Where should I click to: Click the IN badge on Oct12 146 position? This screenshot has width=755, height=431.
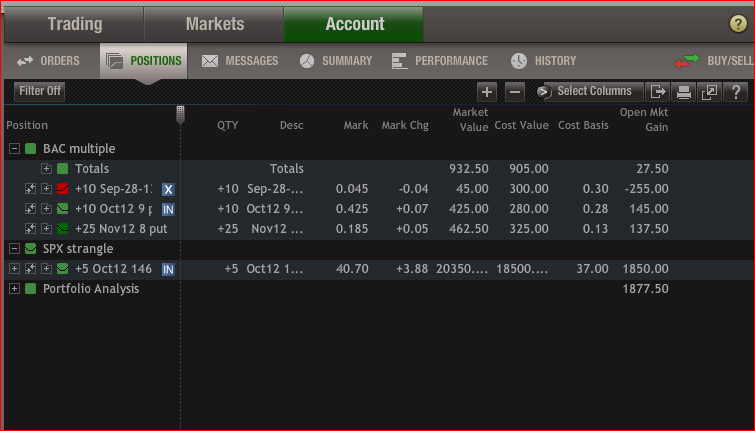tap(168, 269)
